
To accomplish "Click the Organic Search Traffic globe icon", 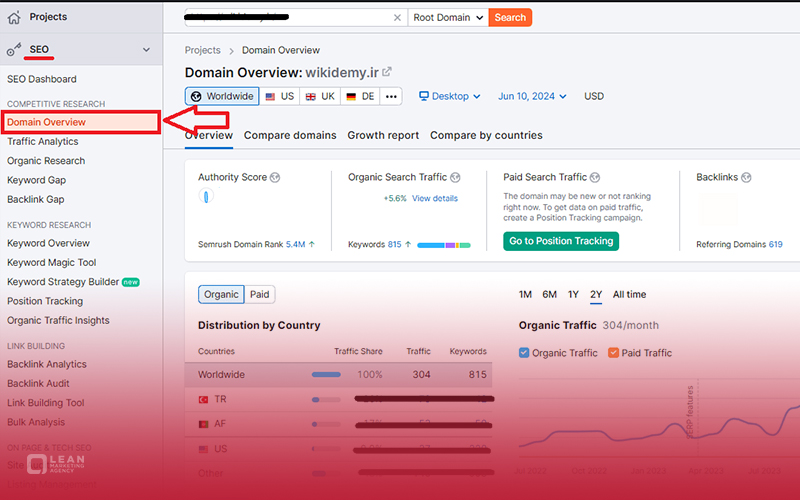I will click(x=455, y=178).
